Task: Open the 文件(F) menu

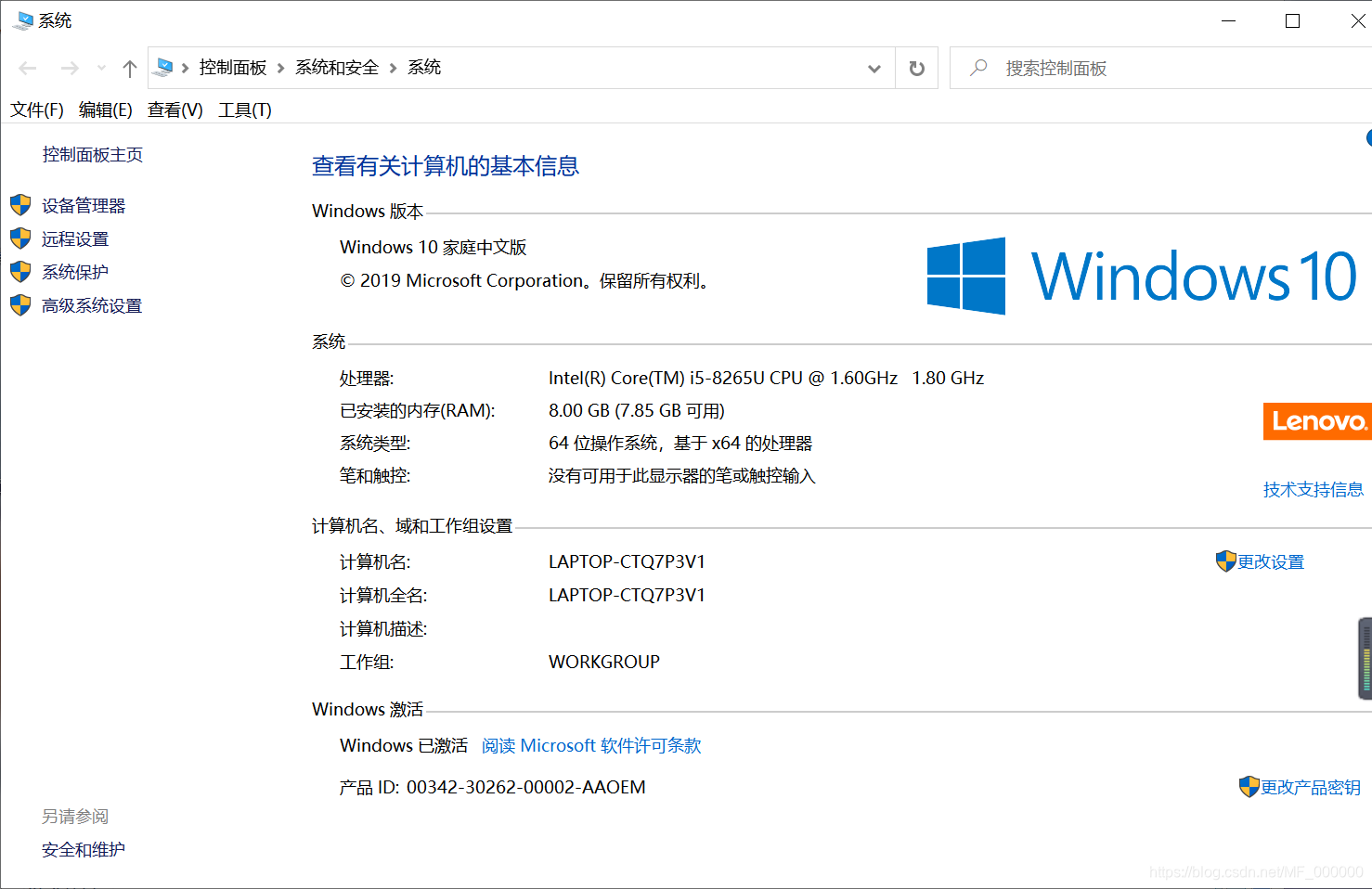Action: 37,110
